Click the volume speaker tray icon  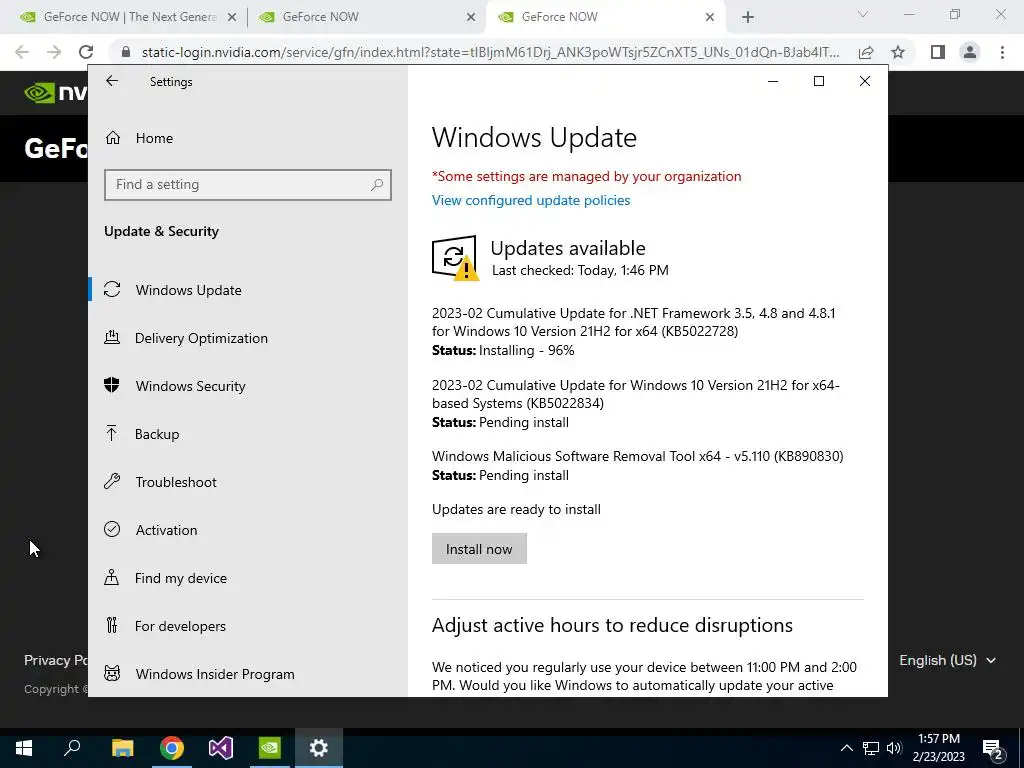coord(894,748)
